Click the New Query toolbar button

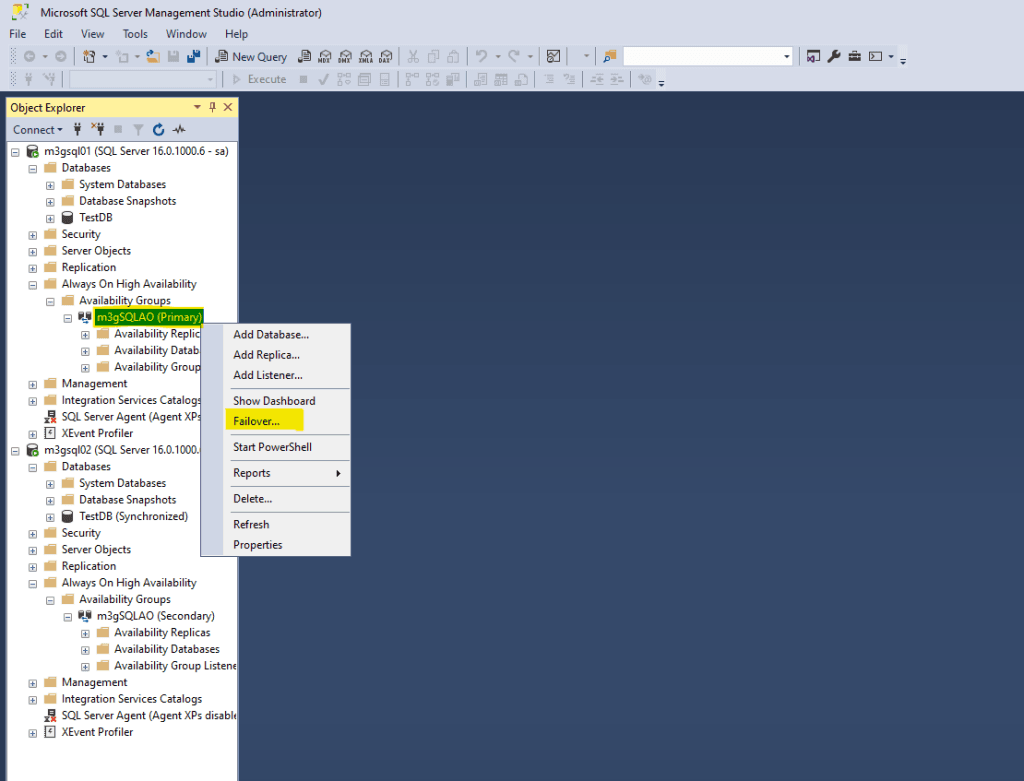click(251, 57)
